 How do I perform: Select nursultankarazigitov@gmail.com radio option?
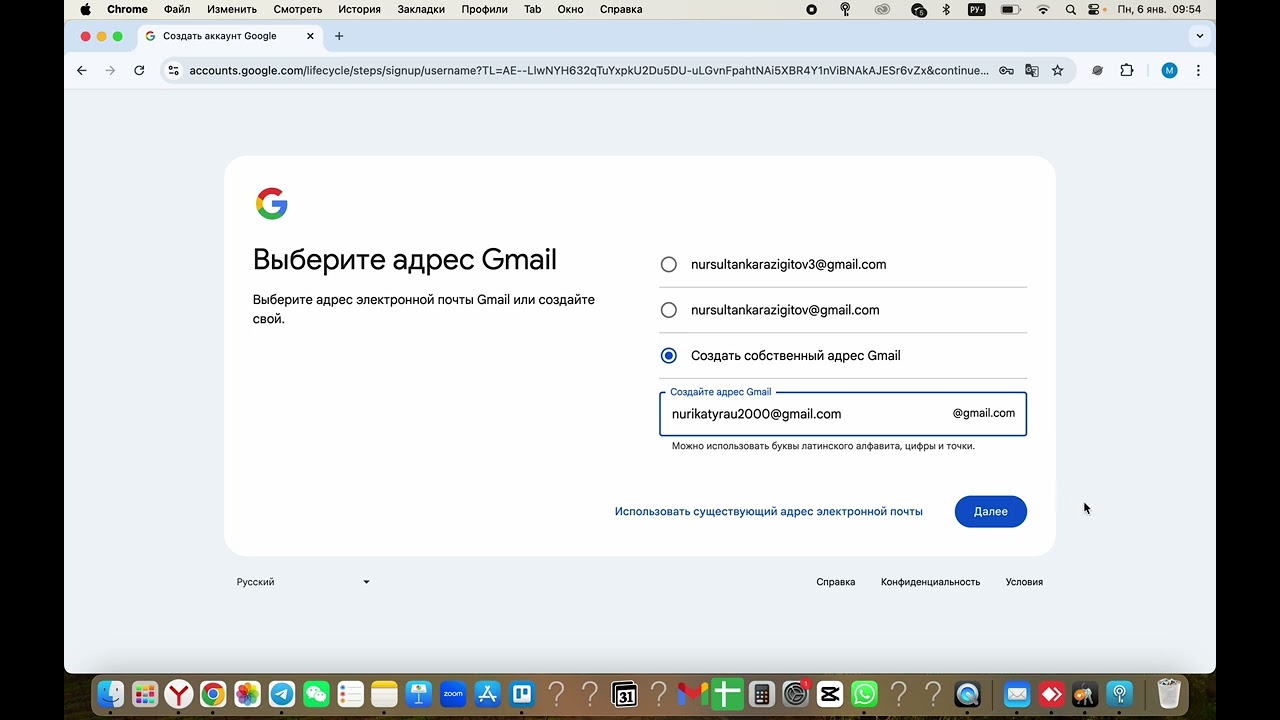[669, 310]
